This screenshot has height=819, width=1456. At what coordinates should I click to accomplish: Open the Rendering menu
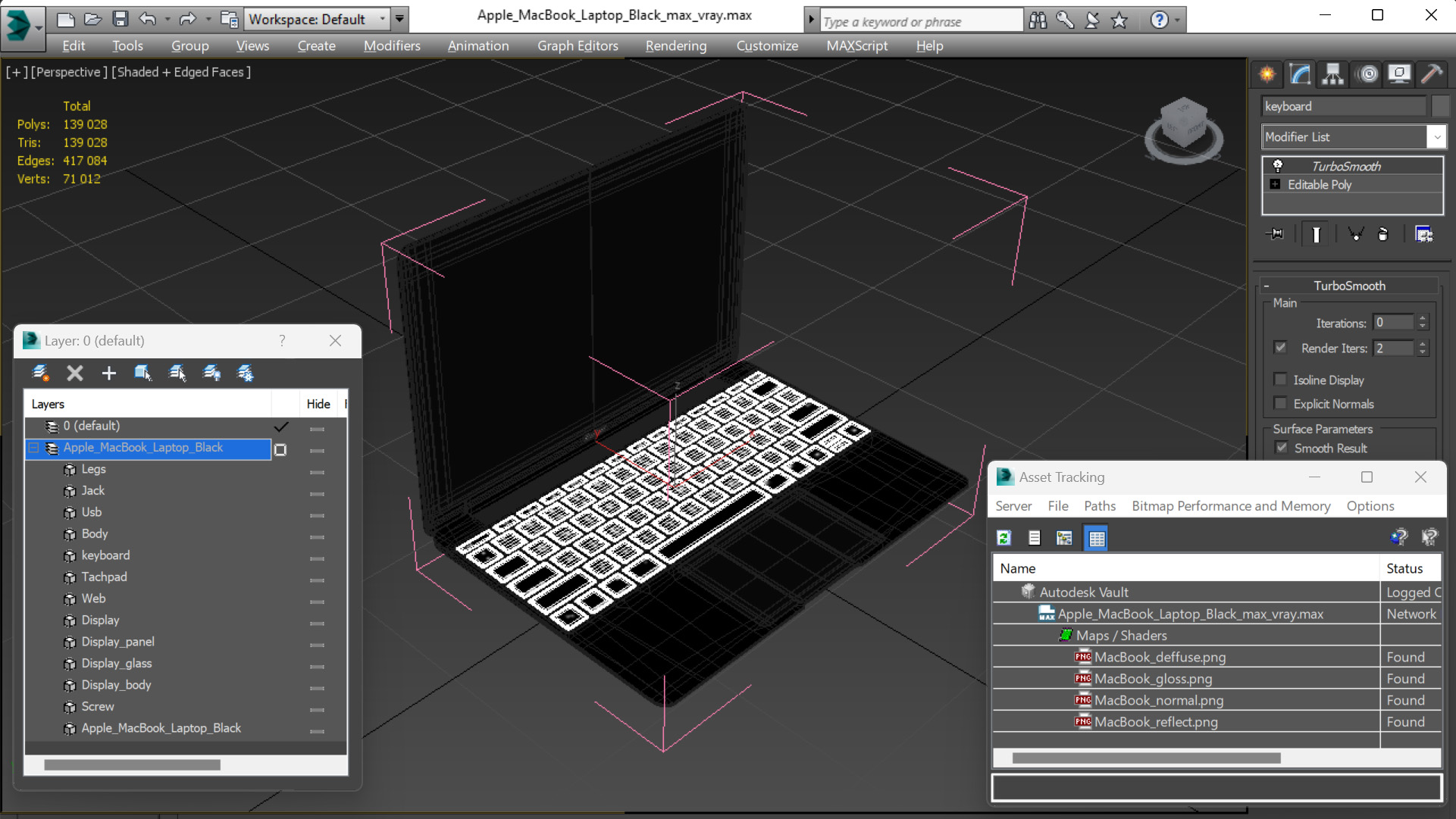[x=676, y=45]
